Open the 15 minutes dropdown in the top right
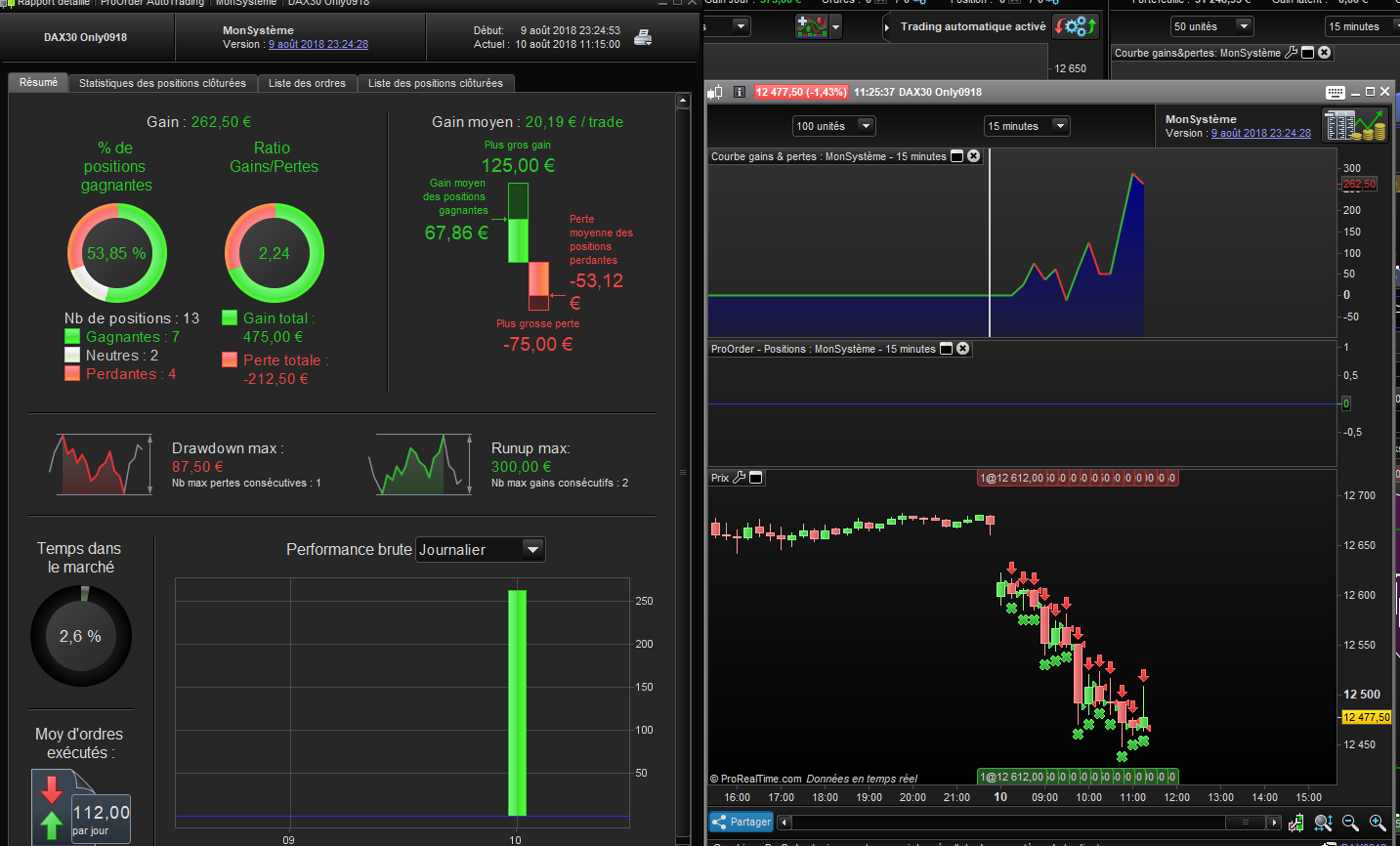Screen dimensions: 1400x846 [x=1361, y=26]
